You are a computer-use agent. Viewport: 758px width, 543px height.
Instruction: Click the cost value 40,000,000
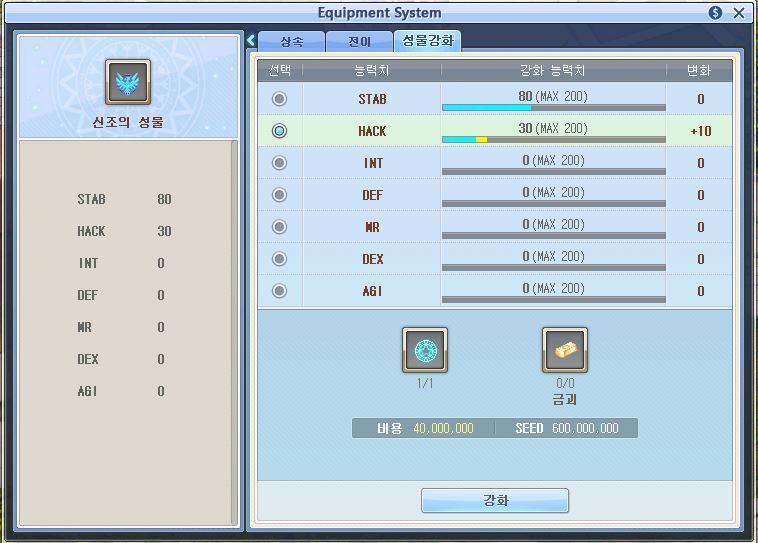443,428
